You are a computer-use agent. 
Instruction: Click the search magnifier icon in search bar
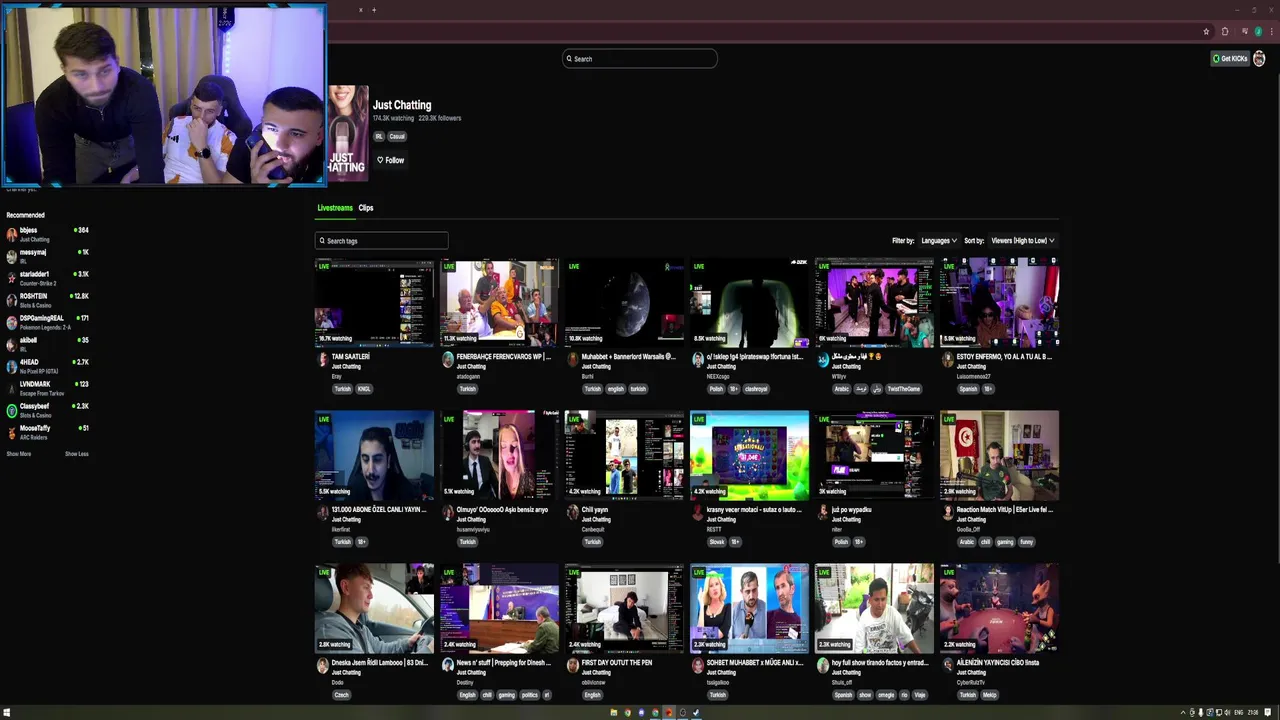569,59
